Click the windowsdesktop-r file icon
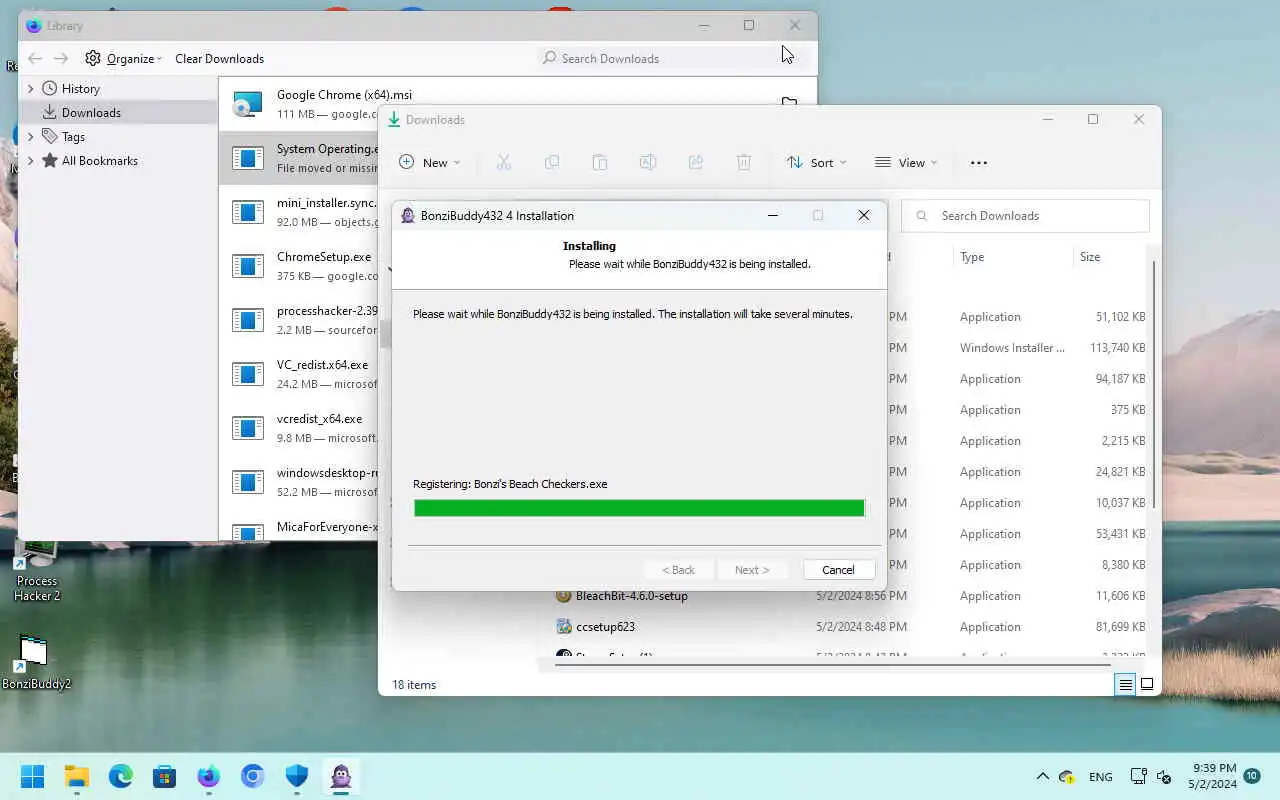Image resolution: width=1280 pixels, height=800 pixels. [248, 482]
